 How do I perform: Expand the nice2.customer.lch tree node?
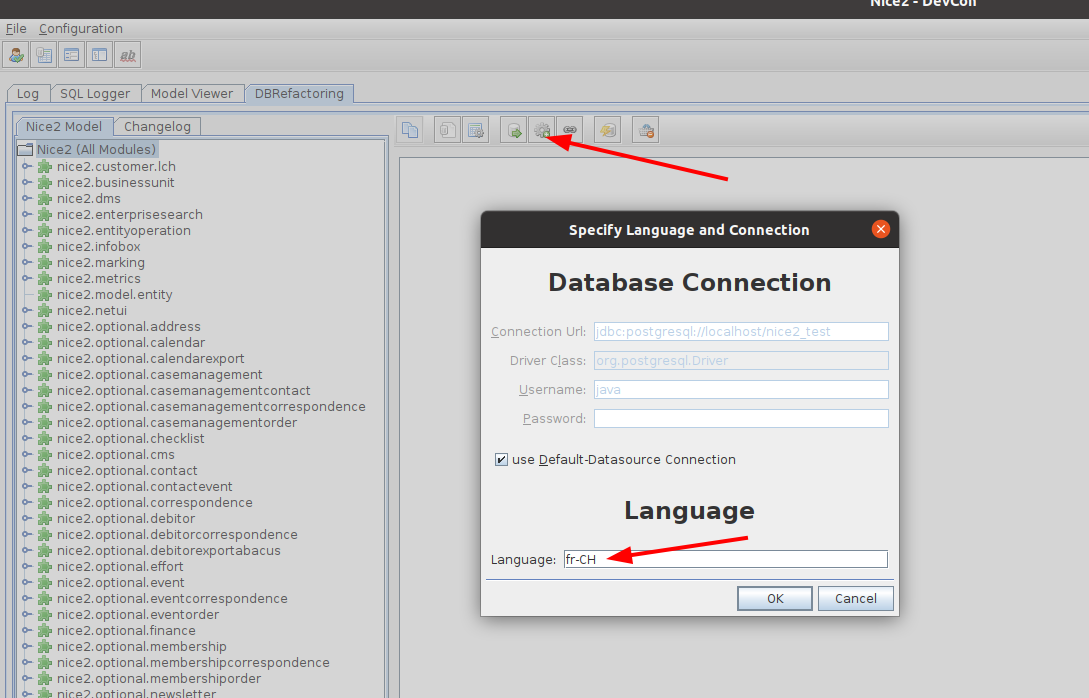coord(26,167)
